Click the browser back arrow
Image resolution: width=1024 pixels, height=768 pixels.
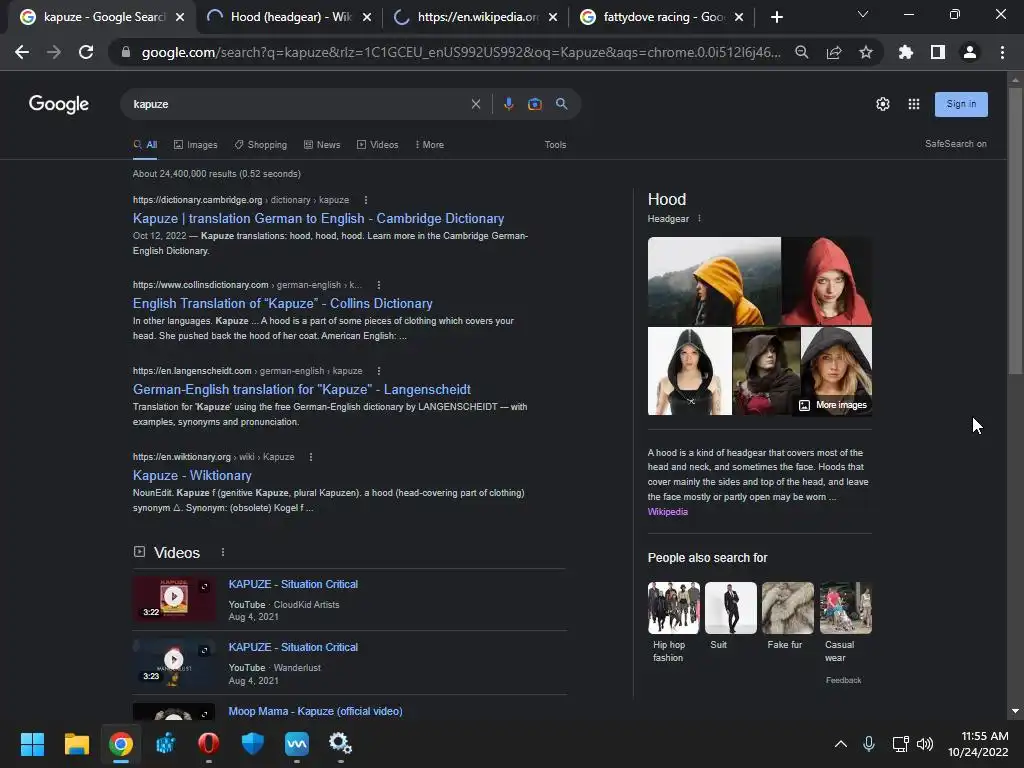point(22,52)
